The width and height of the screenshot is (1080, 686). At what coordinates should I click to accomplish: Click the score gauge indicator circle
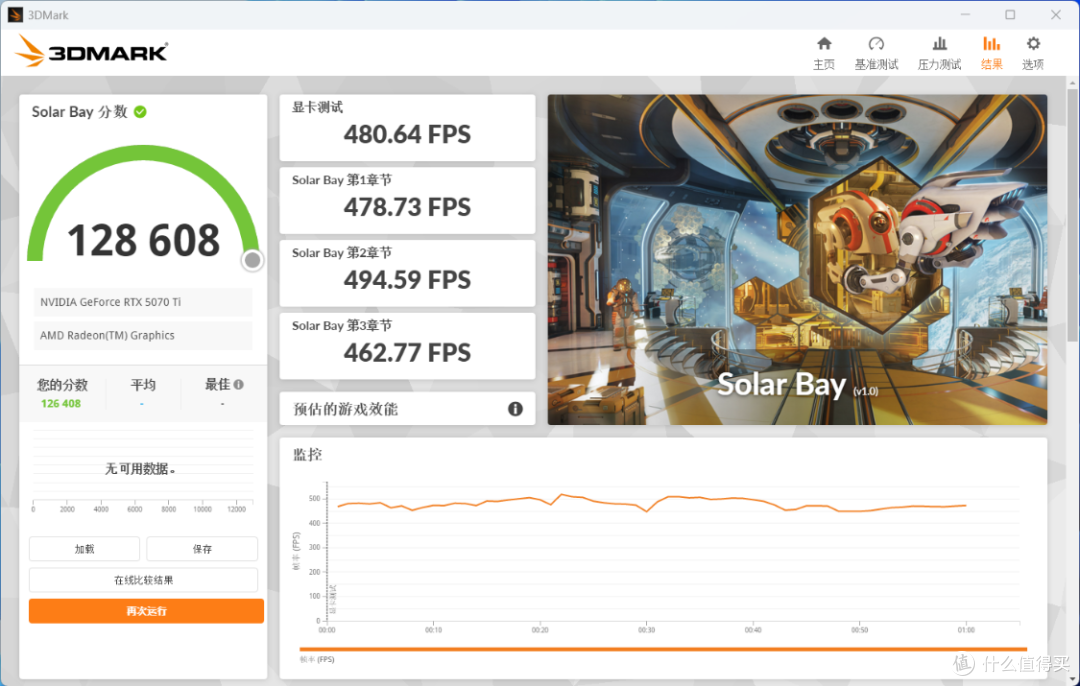tap(252, 260)
